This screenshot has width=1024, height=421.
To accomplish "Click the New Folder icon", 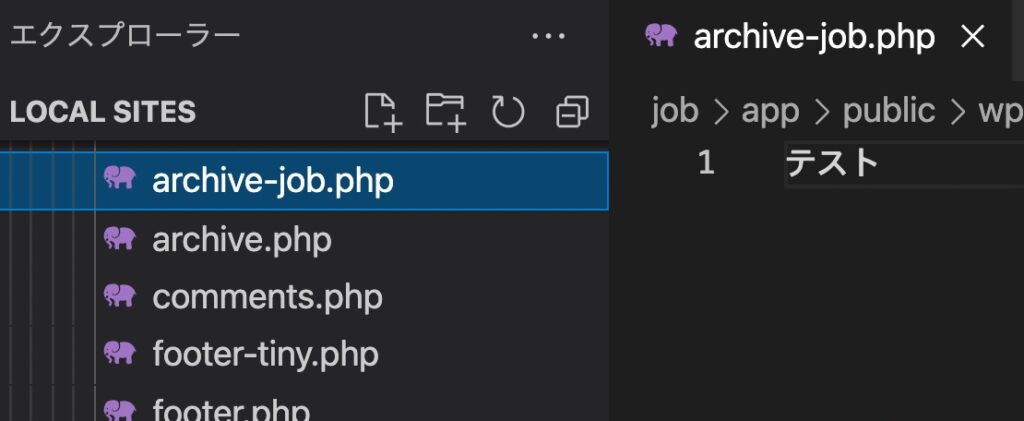I will (x=445, y=112).
